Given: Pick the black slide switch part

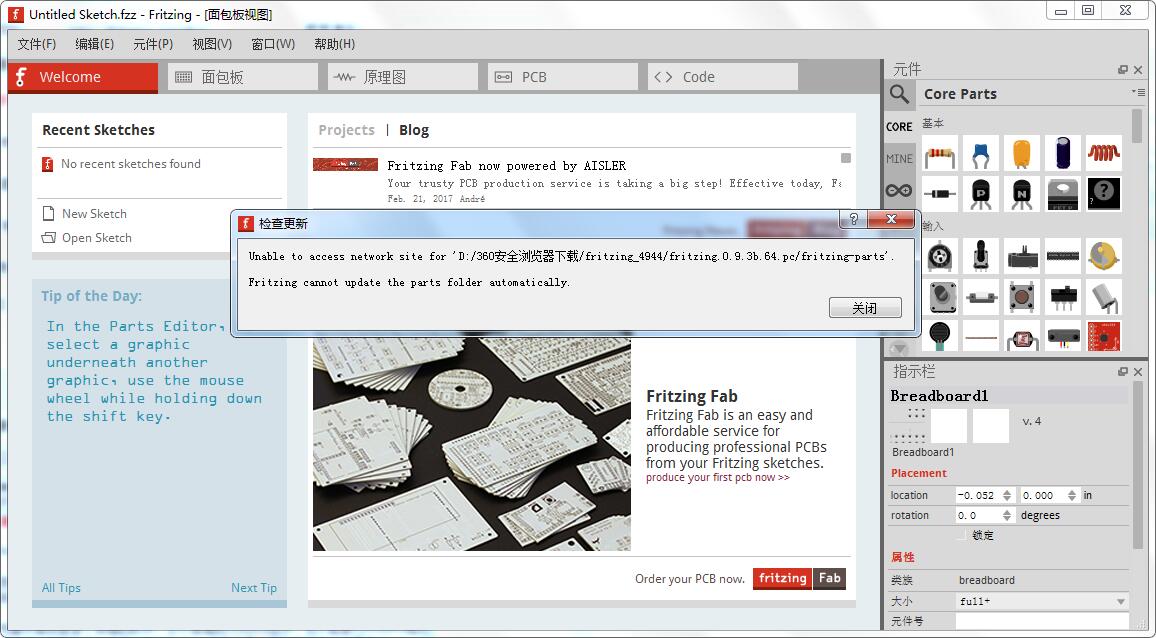Looking at the screenshot, I should click(x=1062, y=297).
